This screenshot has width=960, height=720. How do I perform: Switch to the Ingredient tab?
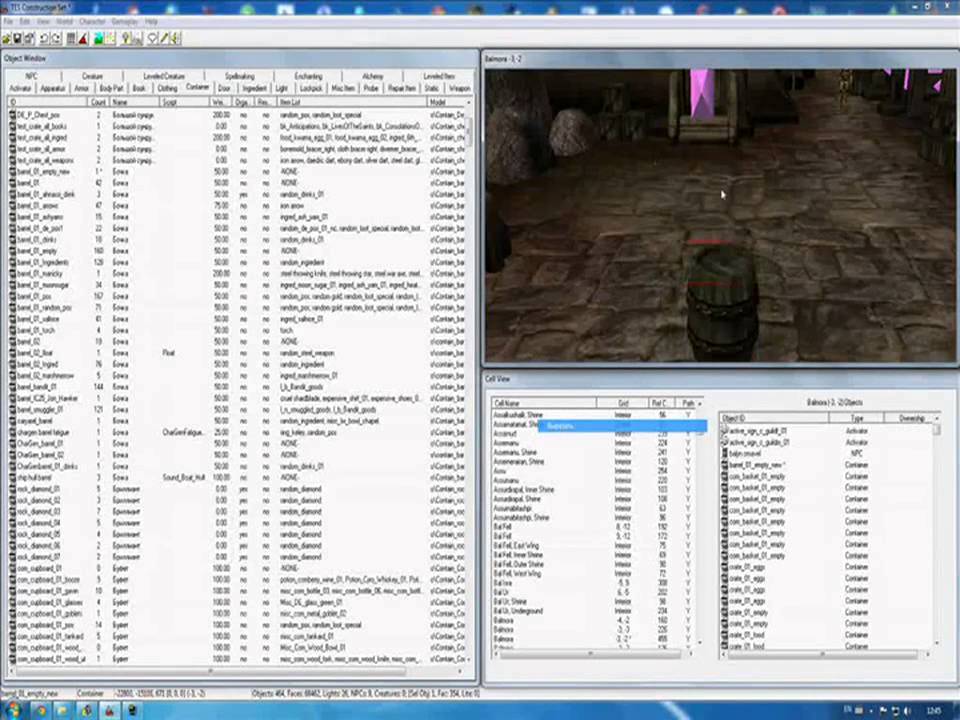(x=254, y=88)
